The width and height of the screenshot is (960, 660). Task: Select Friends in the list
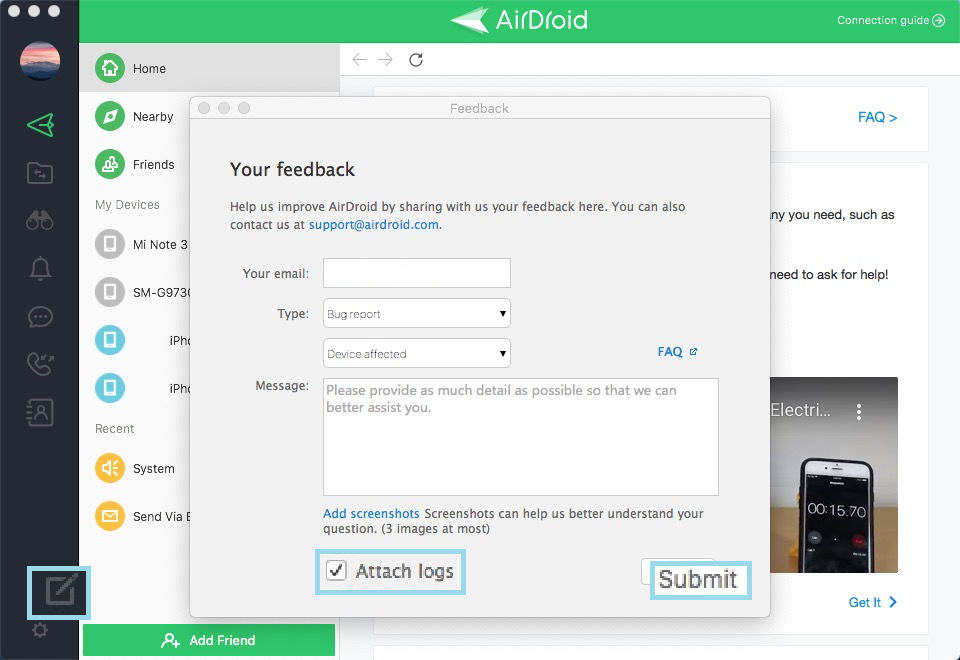pyautogui.click(x=153, y=165)
